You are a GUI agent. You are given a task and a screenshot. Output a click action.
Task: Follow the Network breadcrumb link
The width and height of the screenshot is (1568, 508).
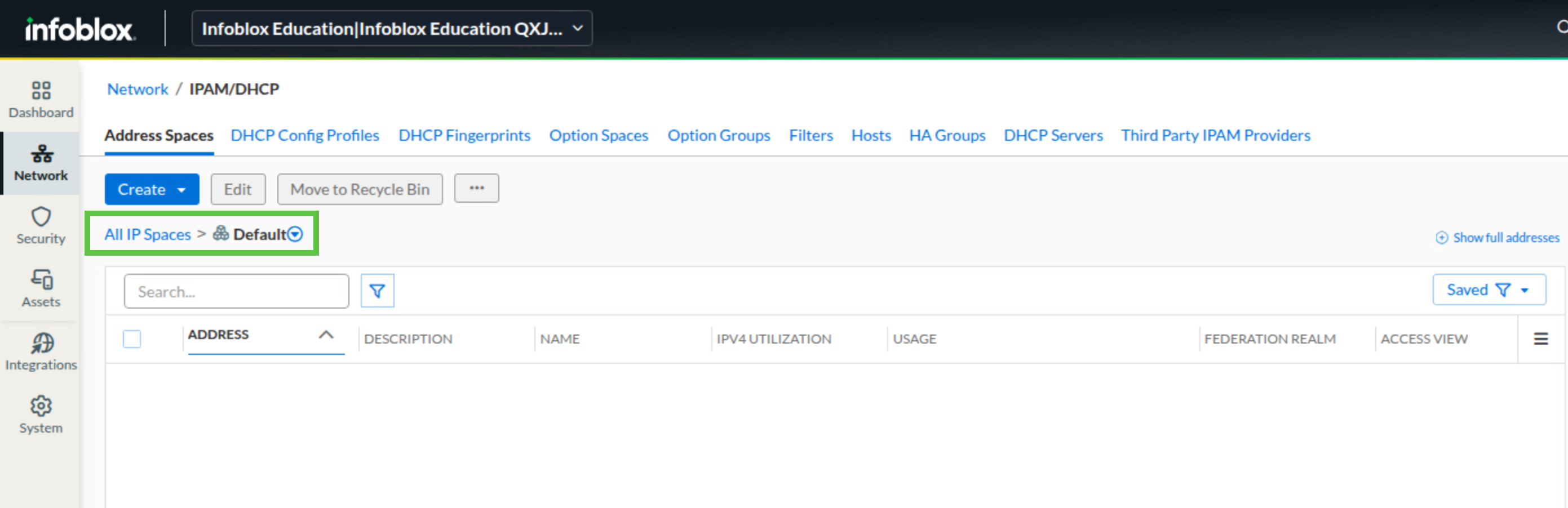pos(138,89)
